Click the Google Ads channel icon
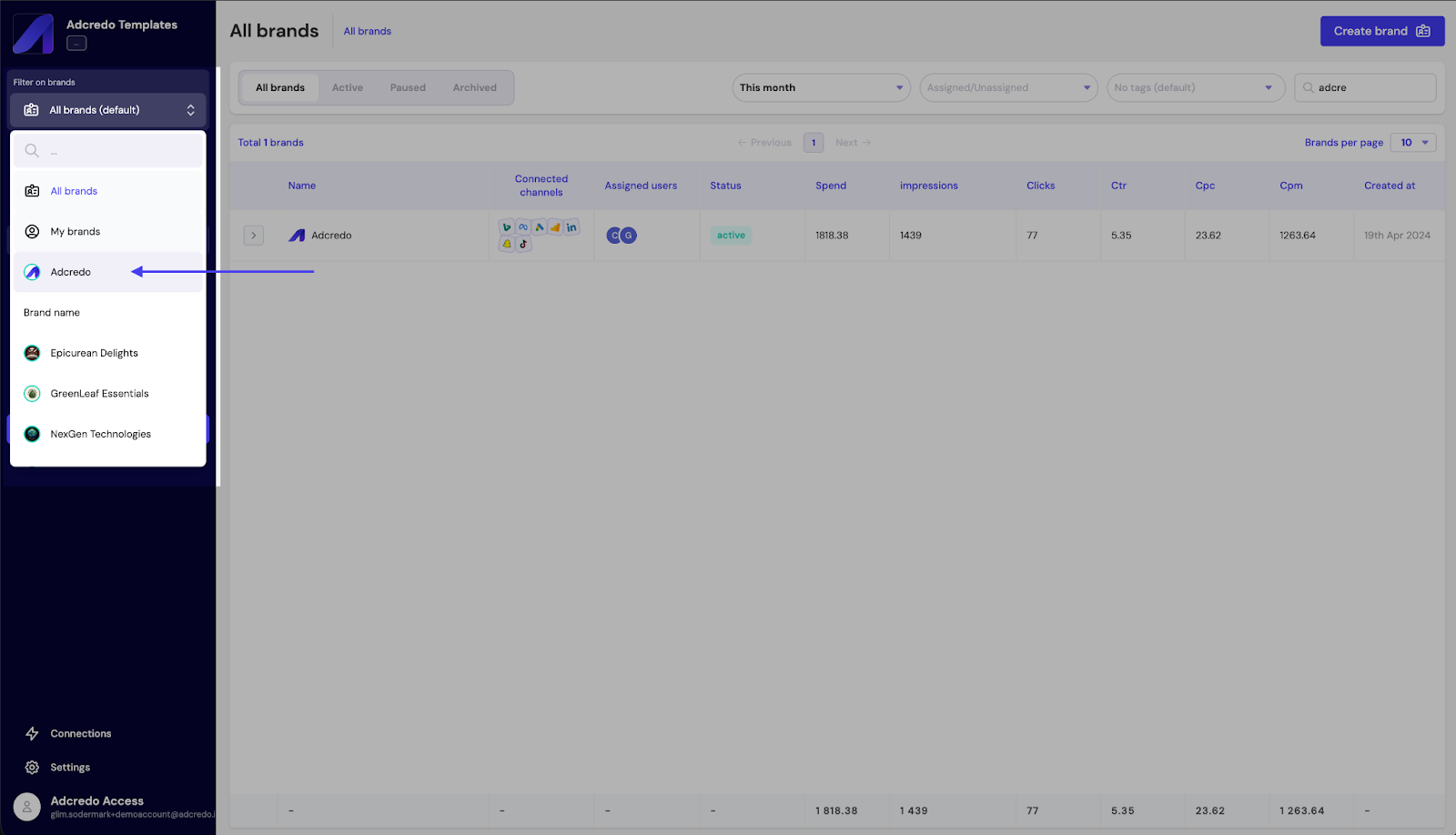 540,227
